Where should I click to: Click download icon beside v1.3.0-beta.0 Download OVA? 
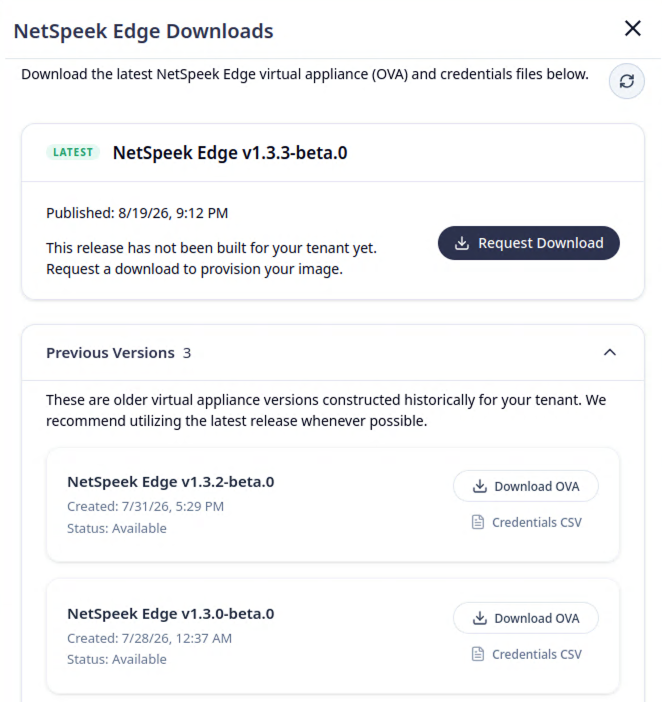click(480, 618)
